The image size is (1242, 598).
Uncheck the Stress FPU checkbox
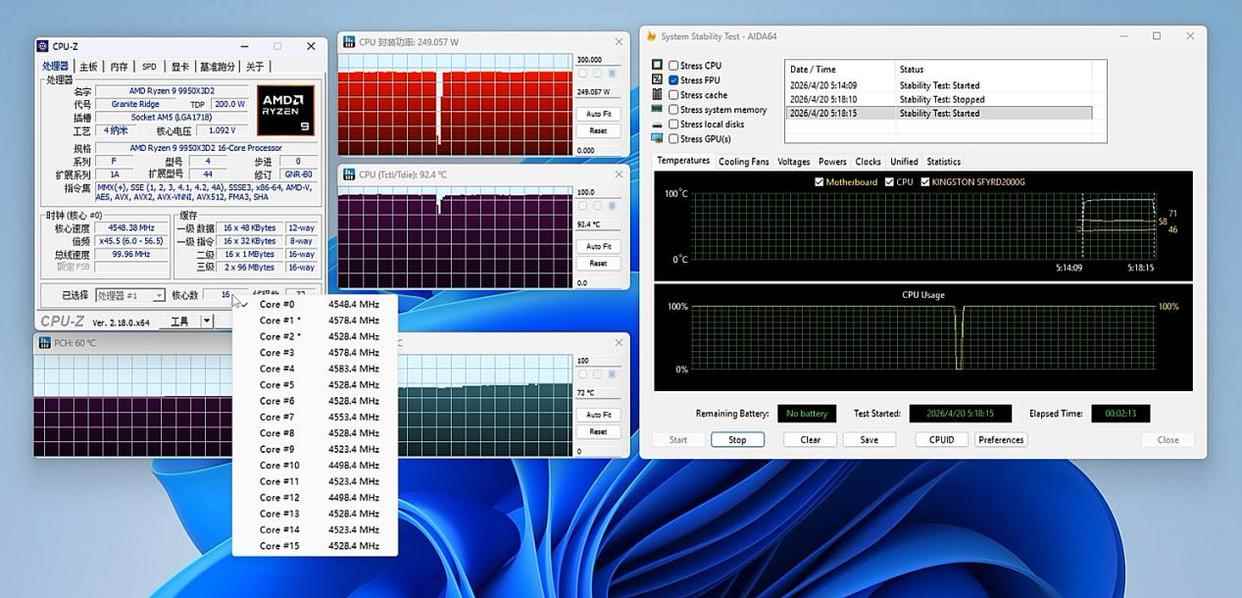pyautogui.click(x=673, y=80)
